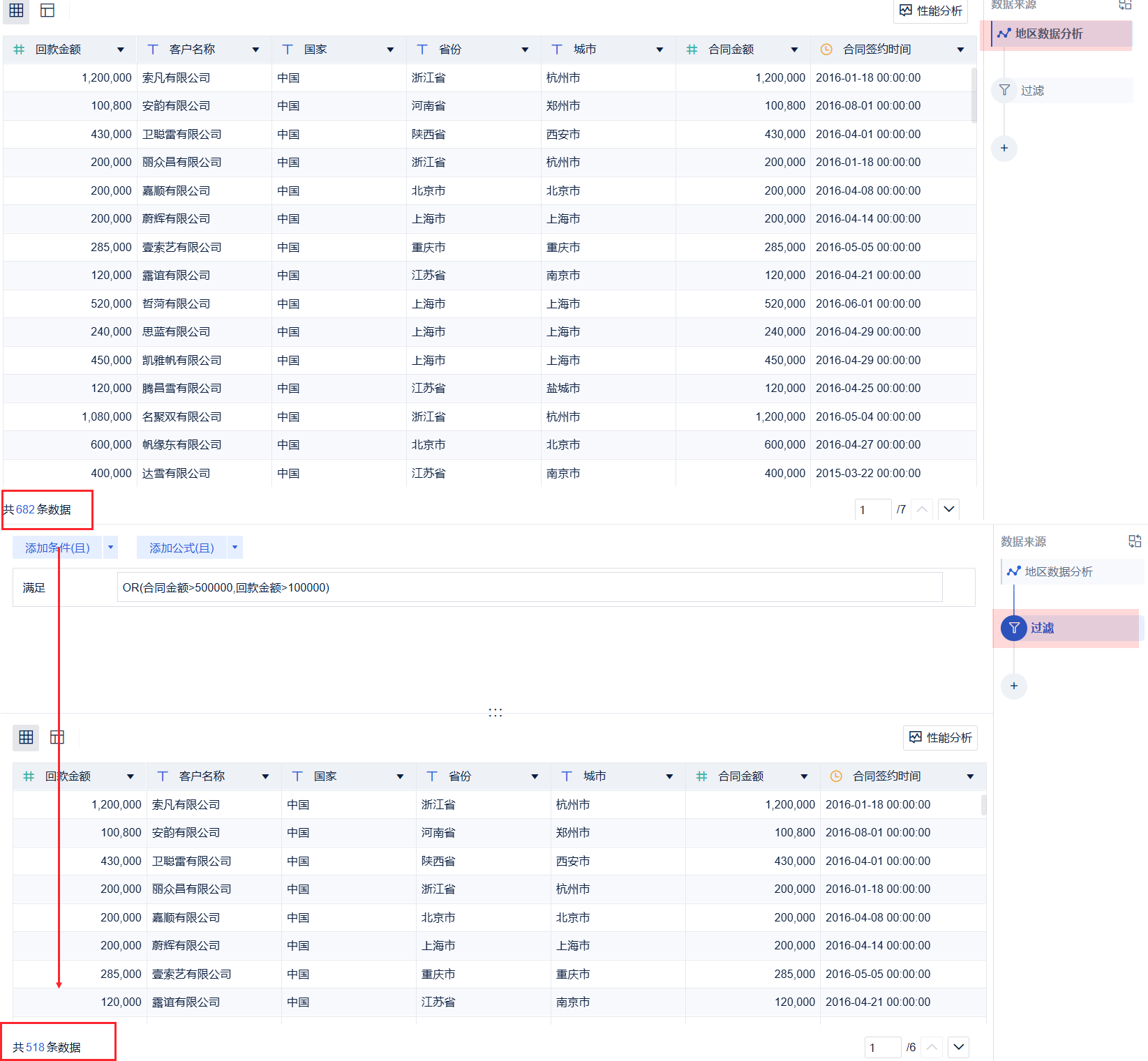Viewport: 1148px width, 1061px height.
Task: Expand the 添加公式(且) dropdown arrow
Action: click(235, 548)
